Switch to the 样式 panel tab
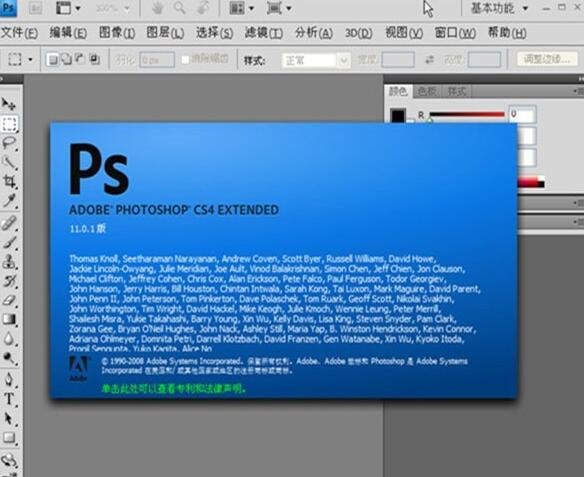 (457, 91)
